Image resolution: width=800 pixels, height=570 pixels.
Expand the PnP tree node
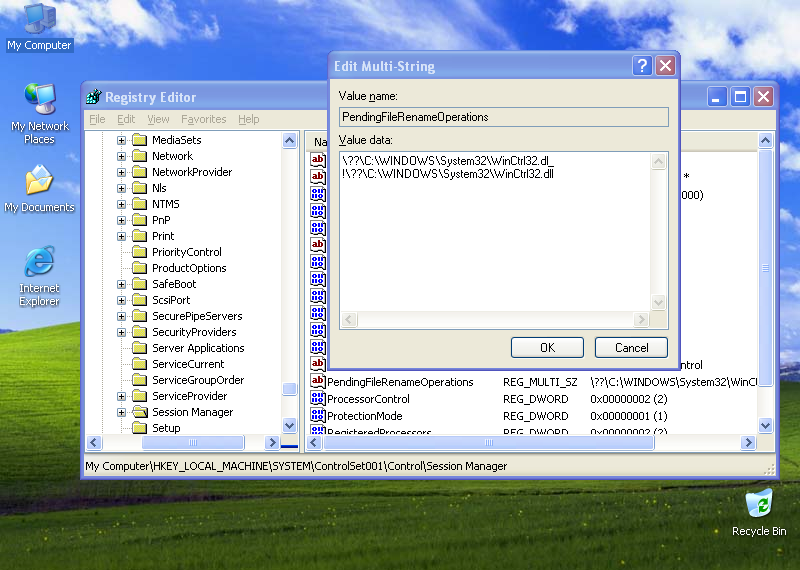[121, 220]
